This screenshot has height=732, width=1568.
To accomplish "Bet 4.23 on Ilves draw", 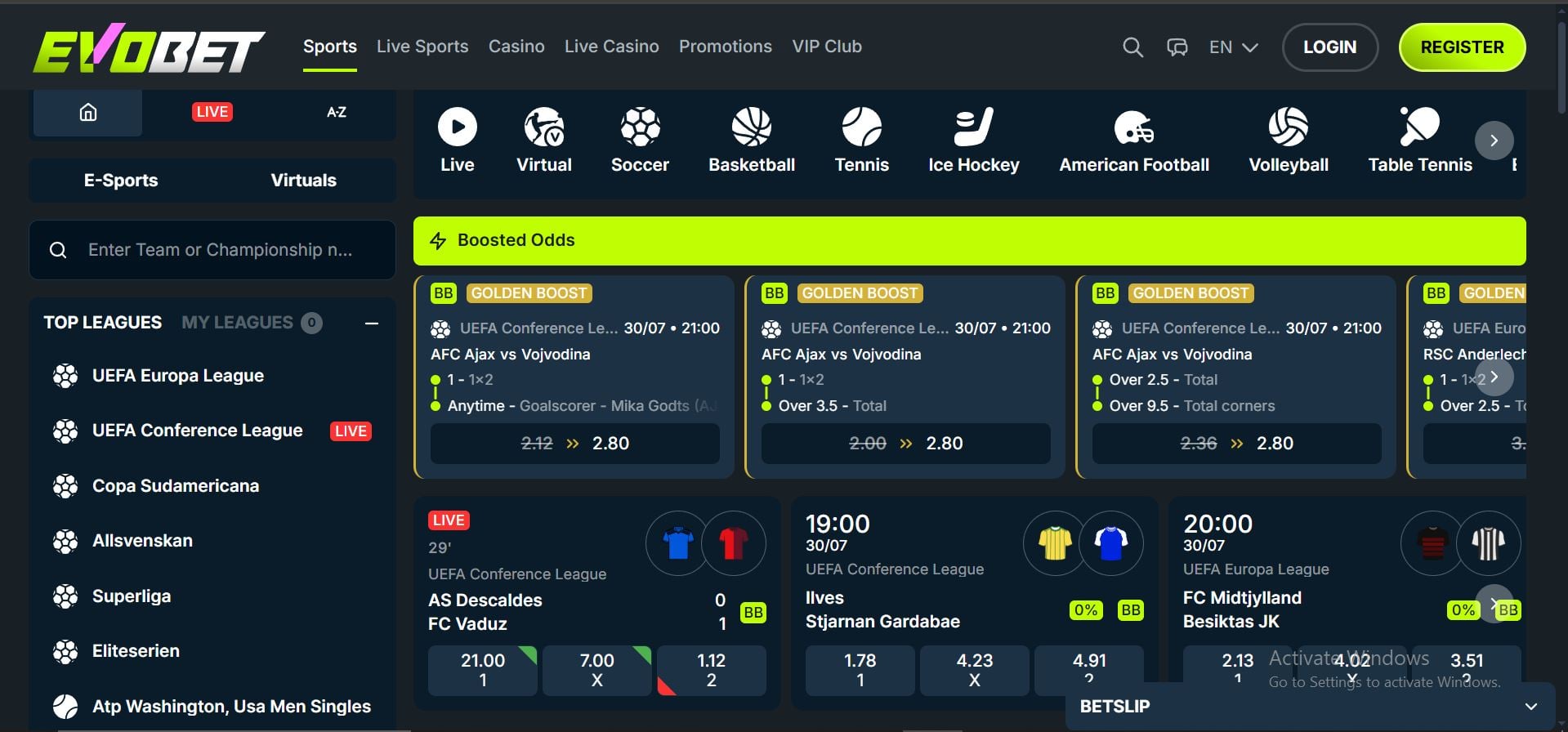I will tap(975, 670).
